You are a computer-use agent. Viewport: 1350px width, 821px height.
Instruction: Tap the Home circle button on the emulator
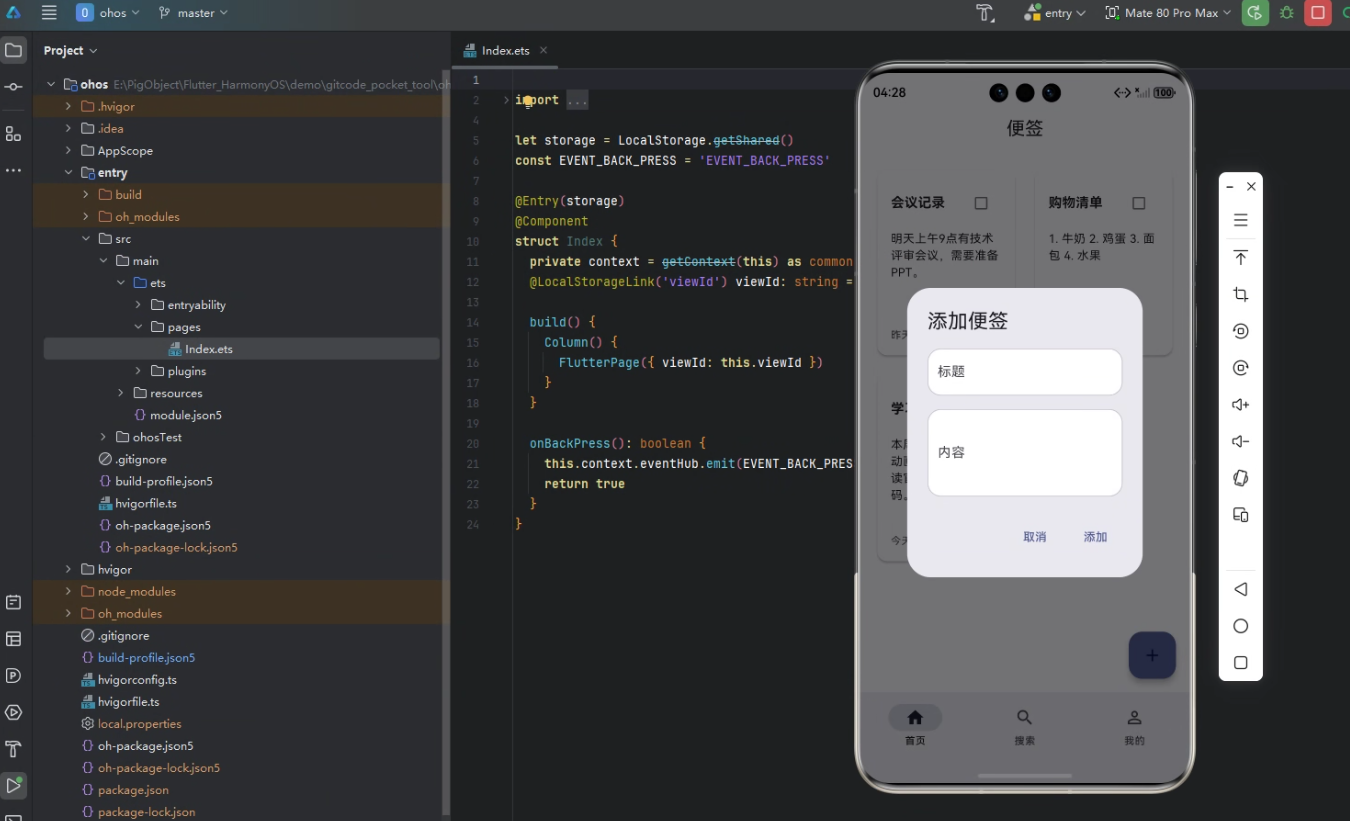tap(1240, 625)
